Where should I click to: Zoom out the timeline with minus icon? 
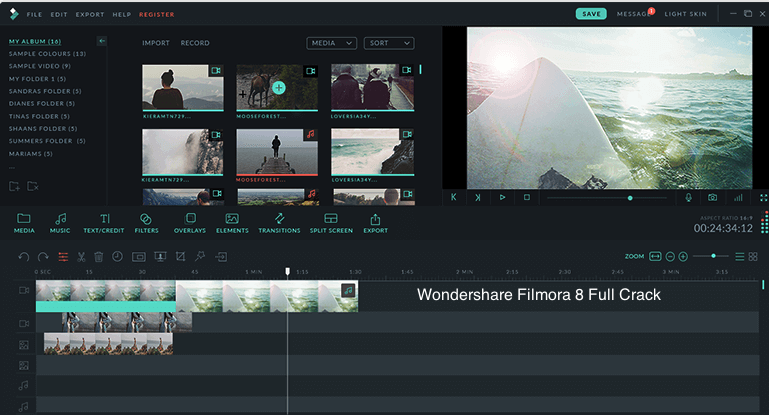click(x=670, y=256)
